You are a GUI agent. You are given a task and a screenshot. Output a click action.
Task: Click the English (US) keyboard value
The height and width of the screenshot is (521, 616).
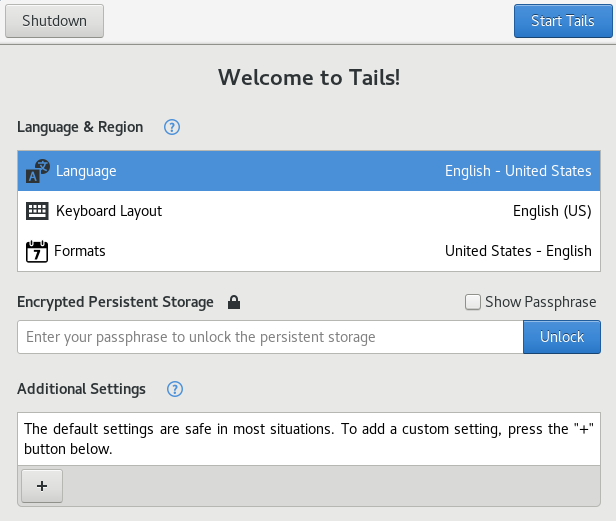point(552,211)
